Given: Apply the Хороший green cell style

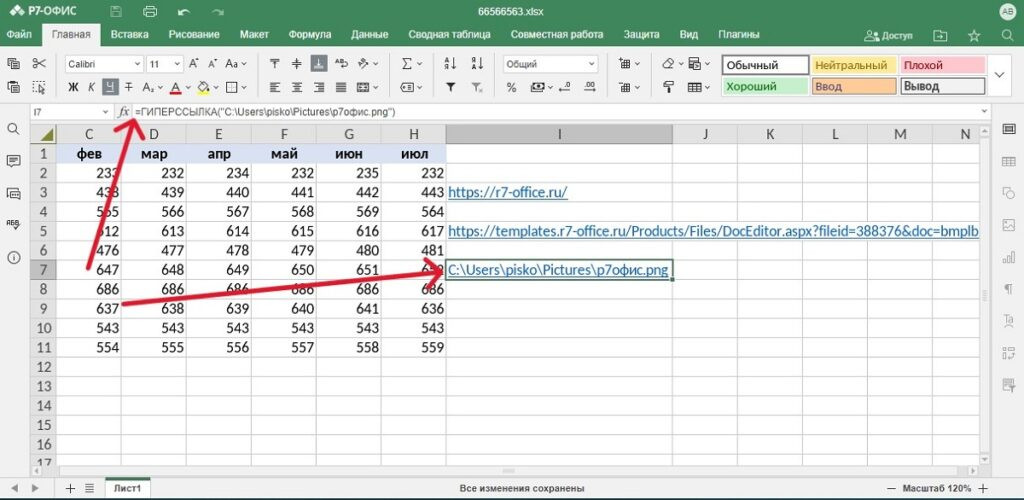Looking at the screenshot, I should pyautogui.click(x=764, y=87).
